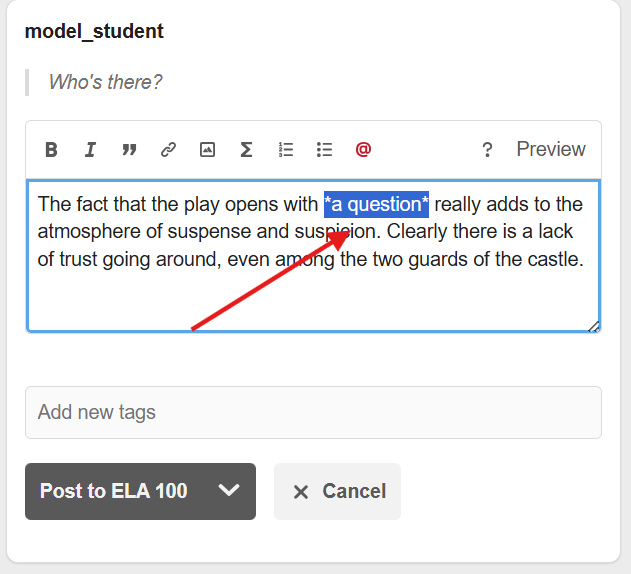Insert a blockquote using the quote icon

pyautogui.click(x=129, y=150)
